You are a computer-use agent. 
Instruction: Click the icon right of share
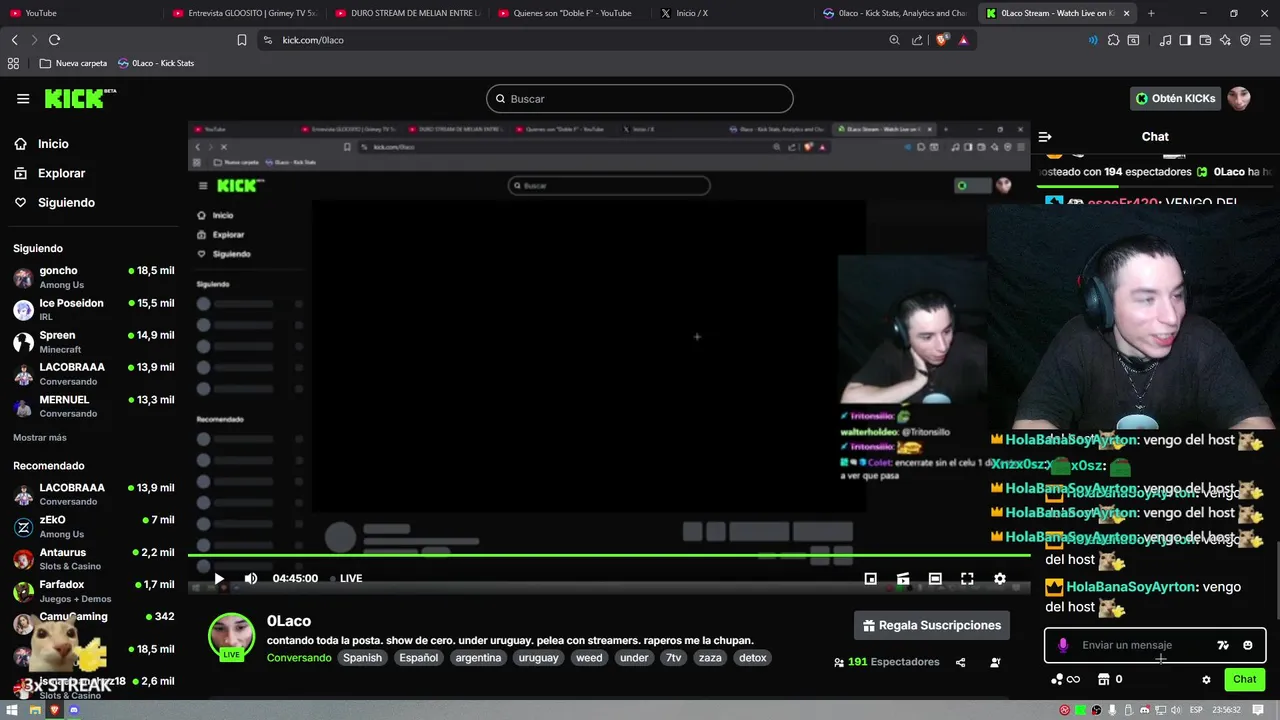pyautogui.click(x=995, y=662)
